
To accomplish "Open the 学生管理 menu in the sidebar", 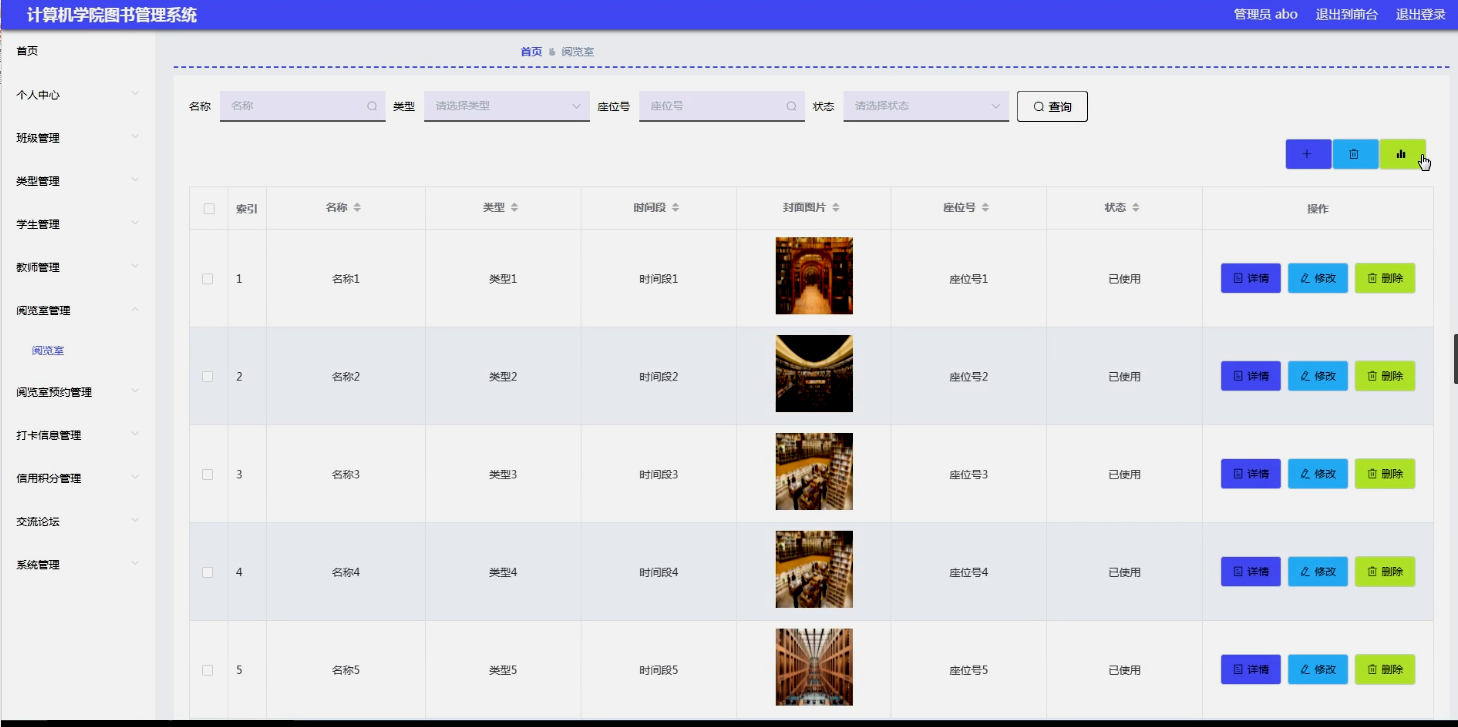I will pos(40,224).
